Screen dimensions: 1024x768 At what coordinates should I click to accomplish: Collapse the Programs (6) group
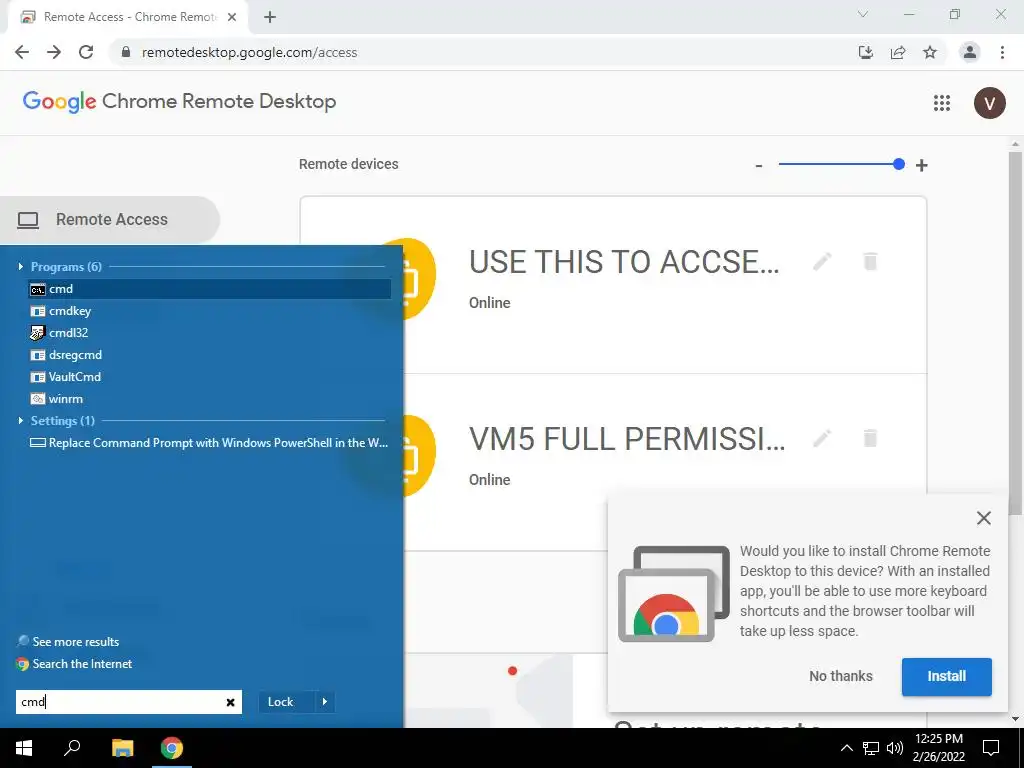click(x=20, y=266)
